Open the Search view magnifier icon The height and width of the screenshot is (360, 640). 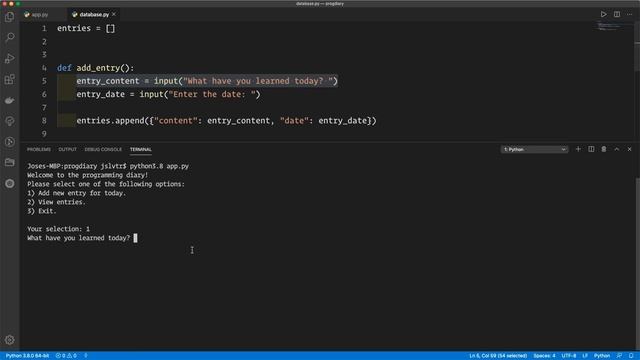coord(9,38)
